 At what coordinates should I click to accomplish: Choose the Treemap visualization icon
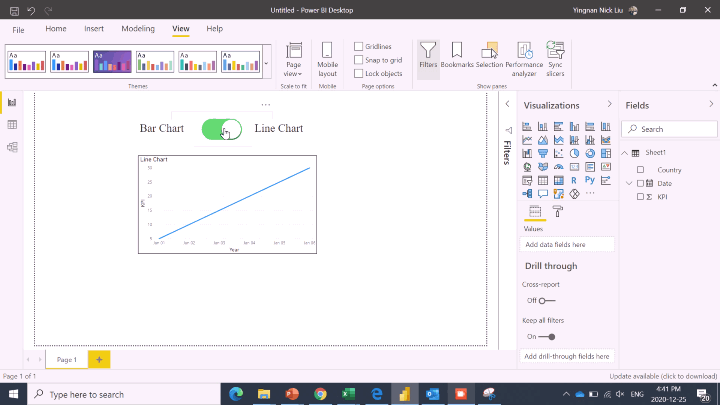click(606, 153)
